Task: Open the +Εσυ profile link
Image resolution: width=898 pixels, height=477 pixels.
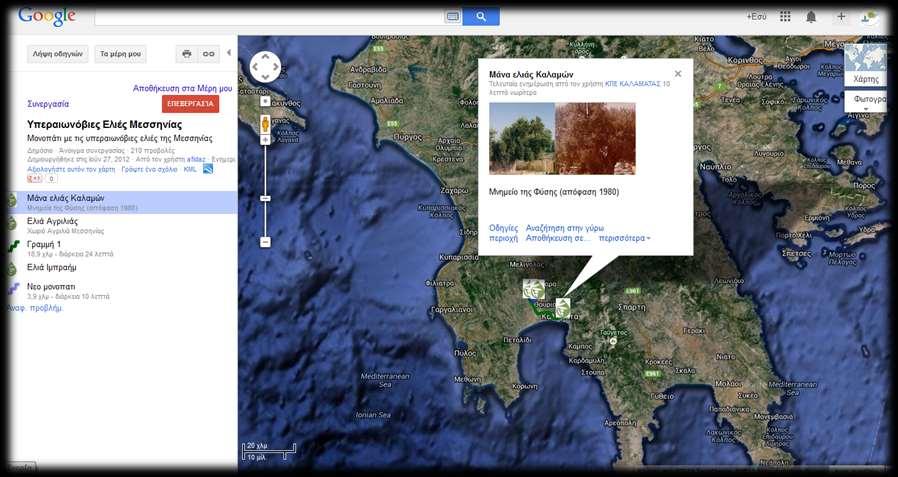Action: pyautogui.click(x=756, y=17)
